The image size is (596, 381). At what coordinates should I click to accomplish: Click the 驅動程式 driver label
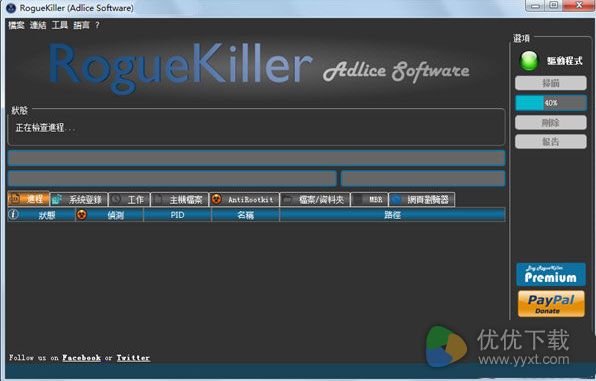pos(565,61)
